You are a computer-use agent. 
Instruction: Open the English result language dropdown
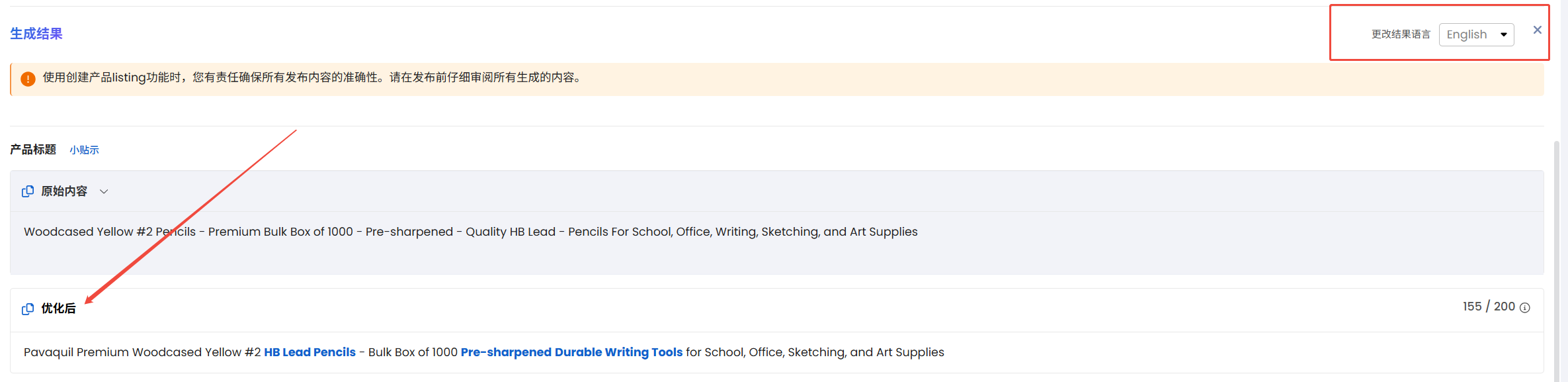point(1476,34)
